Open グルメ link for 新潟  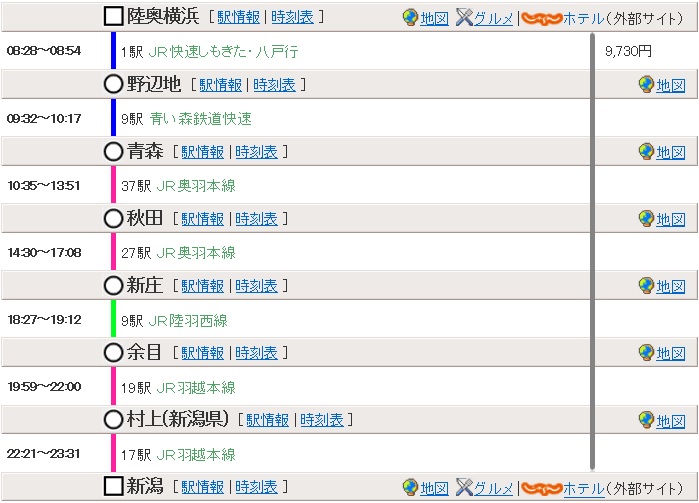pos(493,488)
